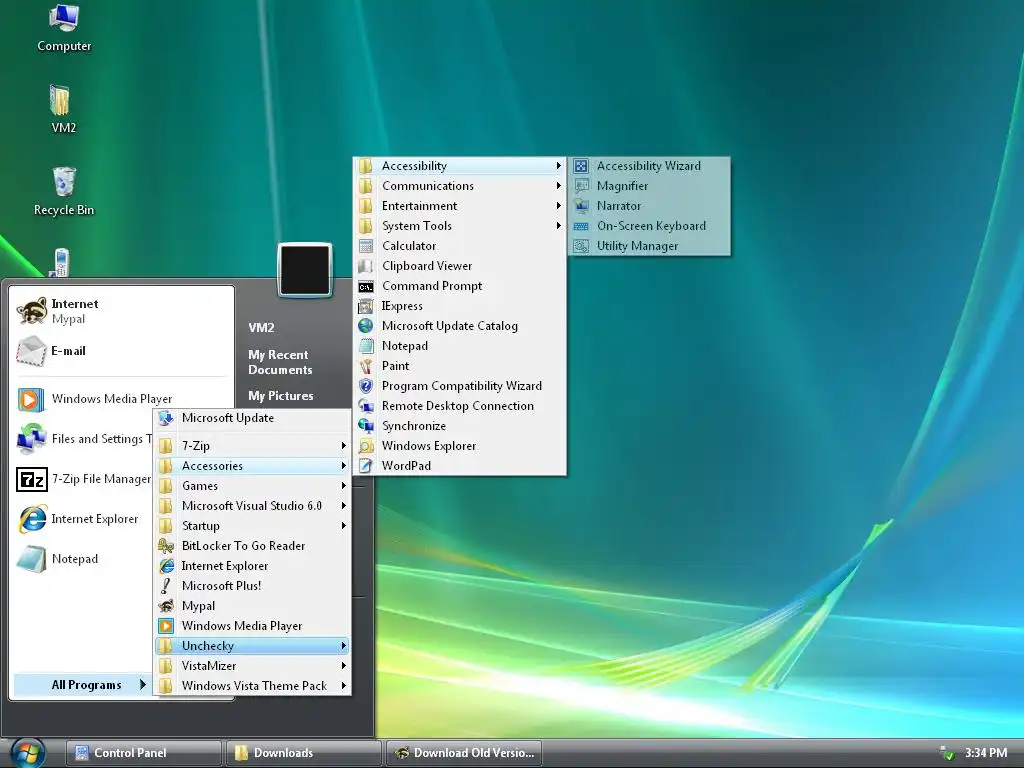The height and width of the screenshot is (768, 1024).
Task: Switch to Downloads taskbar button
Action: 304,753
